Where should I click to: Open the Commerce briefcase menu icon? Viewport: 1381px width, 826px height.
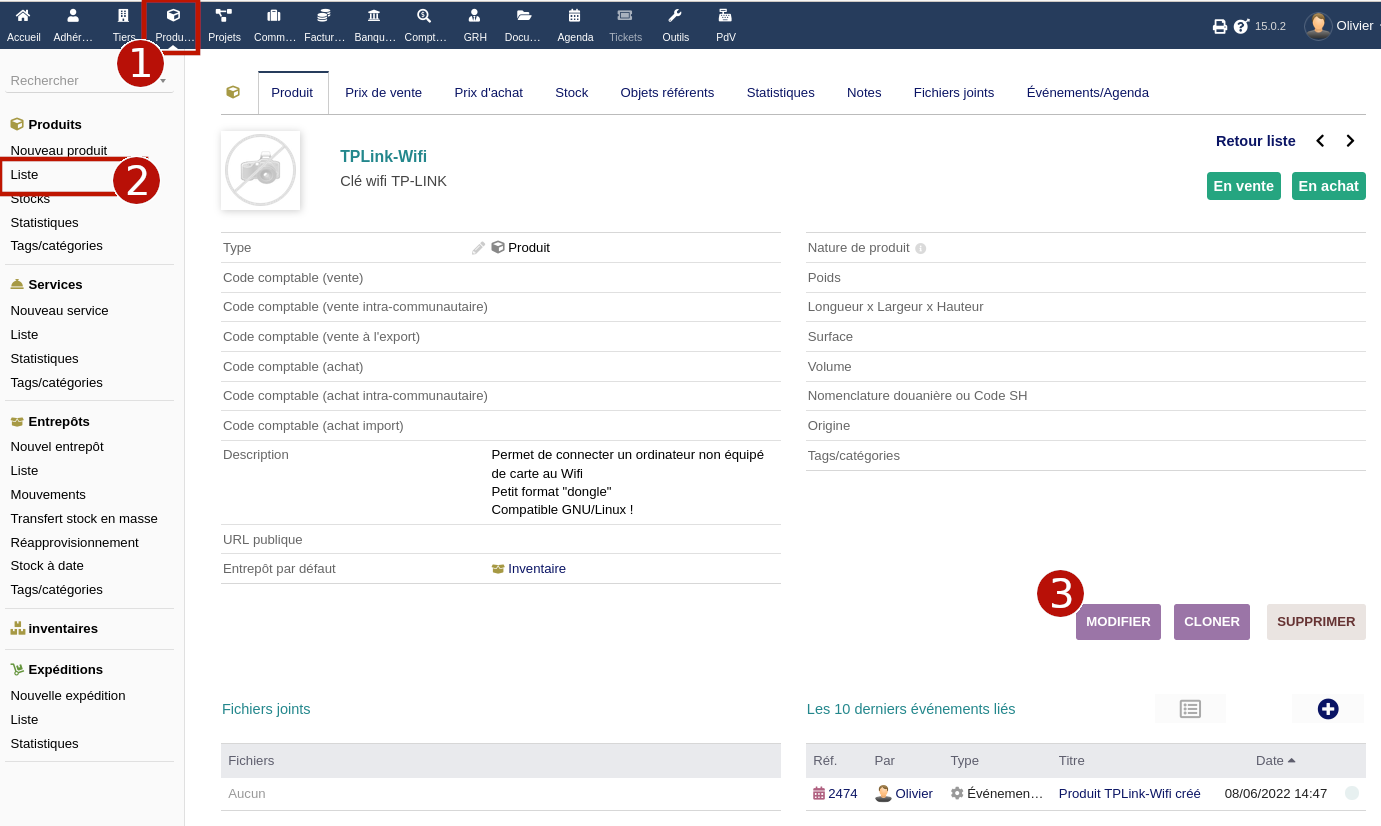pyautogui.click(x=274, y=16)
